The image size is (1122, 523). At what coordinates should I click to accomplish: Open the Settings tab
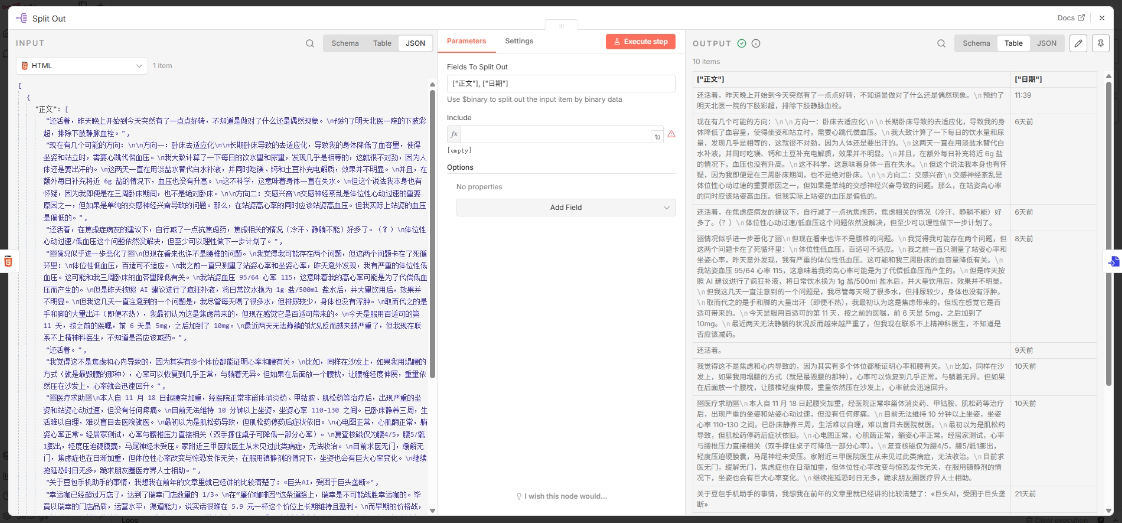coord(519,41)
